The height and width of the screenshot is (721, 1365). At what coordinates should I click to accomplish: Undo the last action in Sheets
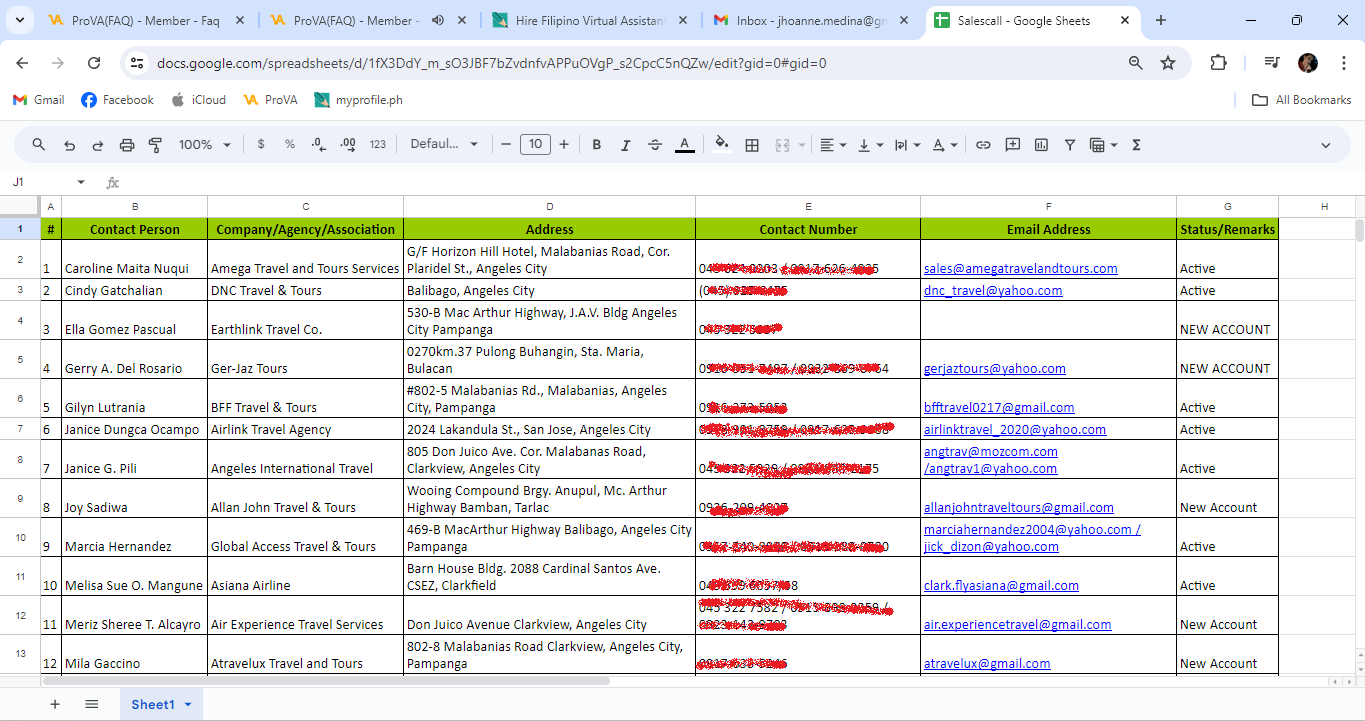point(69,145)
